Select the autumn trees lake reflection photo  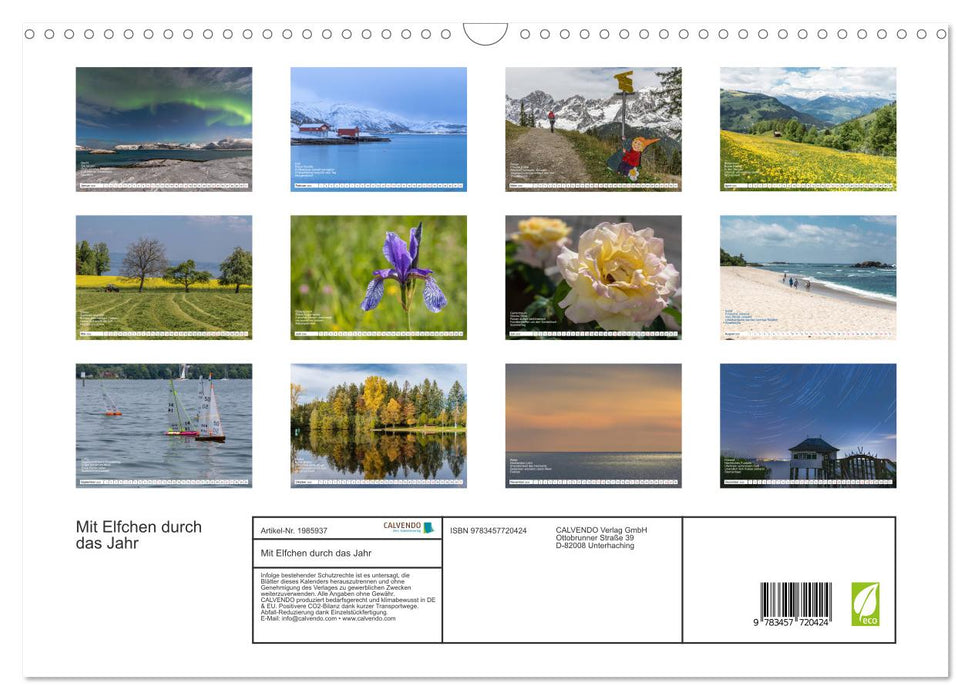[378, 425]
